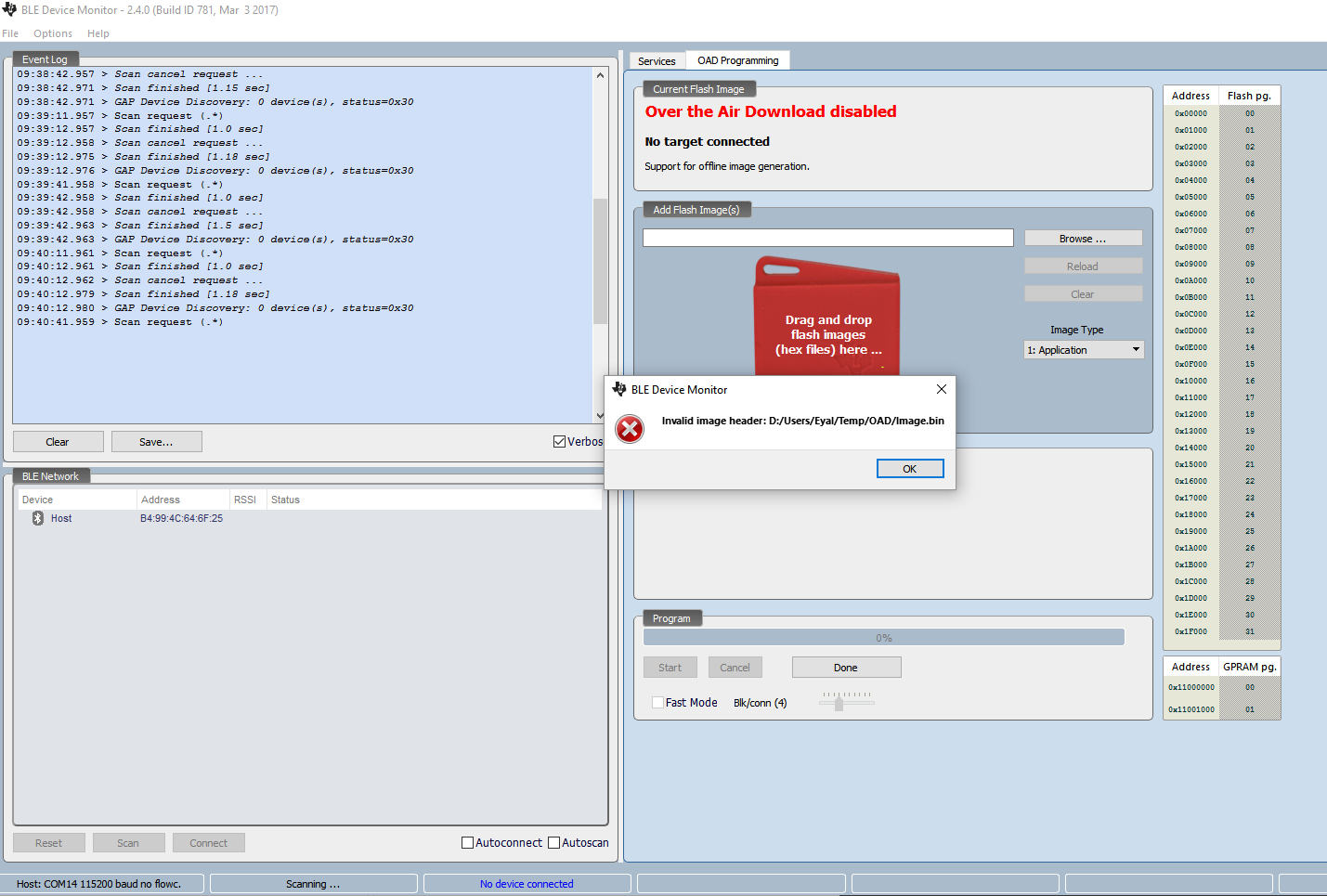Click the Reset button
1327x896 pixels.
tap(49, 843)
